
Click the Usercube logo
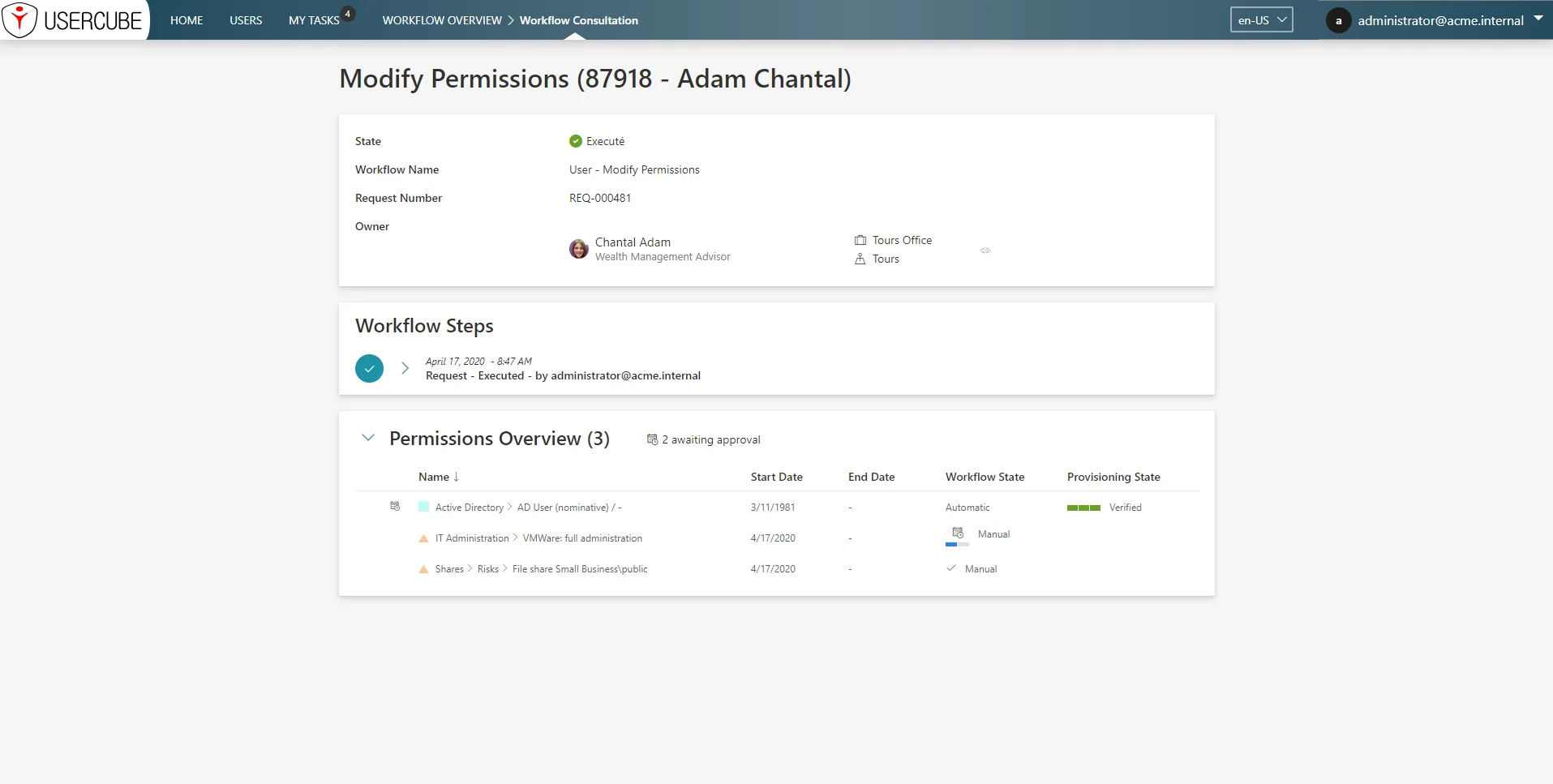(x=75, y=20)
